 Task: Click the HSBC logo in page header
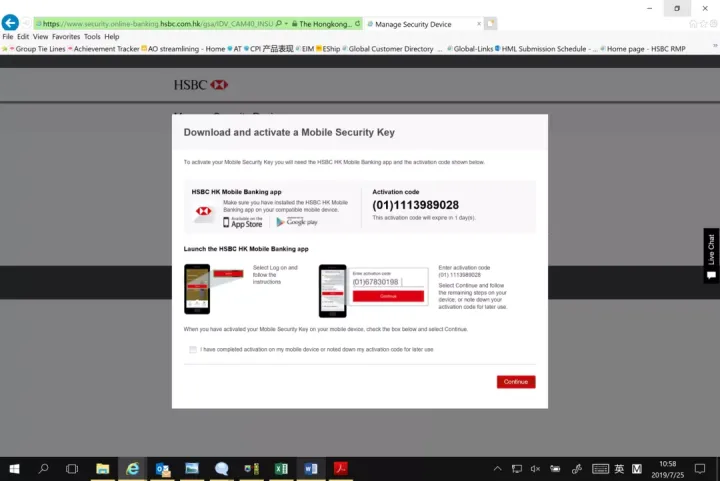(x=201, y=85)
